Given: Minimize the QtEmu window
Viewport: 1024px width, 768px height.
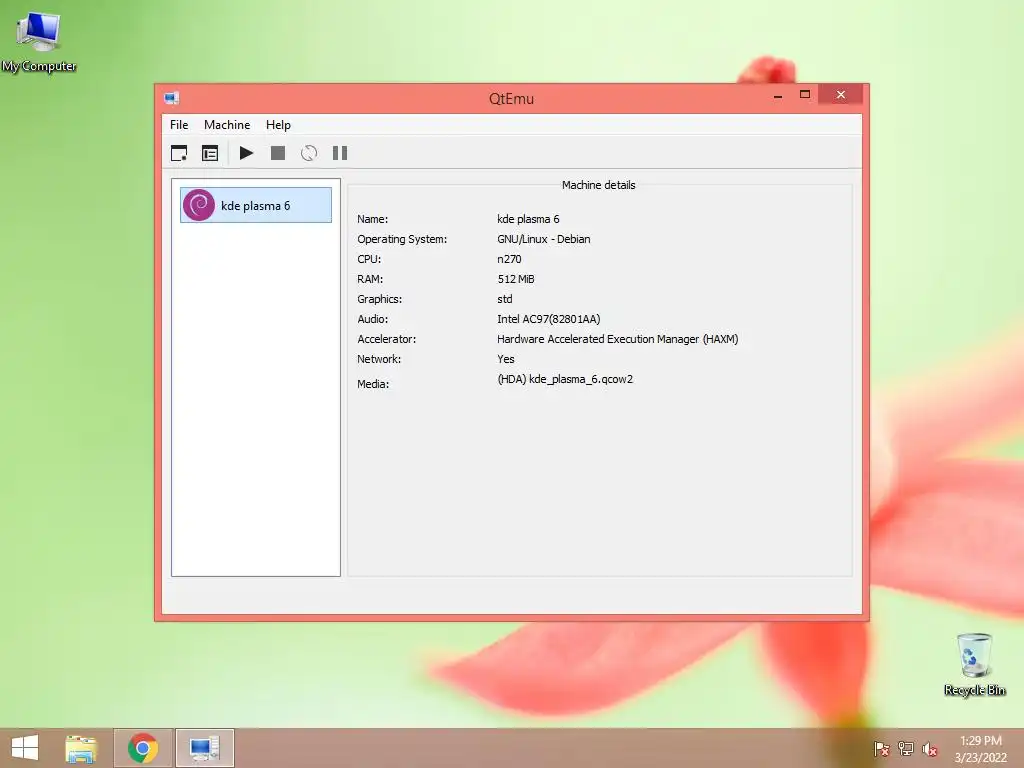Looking at the screenshot, I should (778, 95).
